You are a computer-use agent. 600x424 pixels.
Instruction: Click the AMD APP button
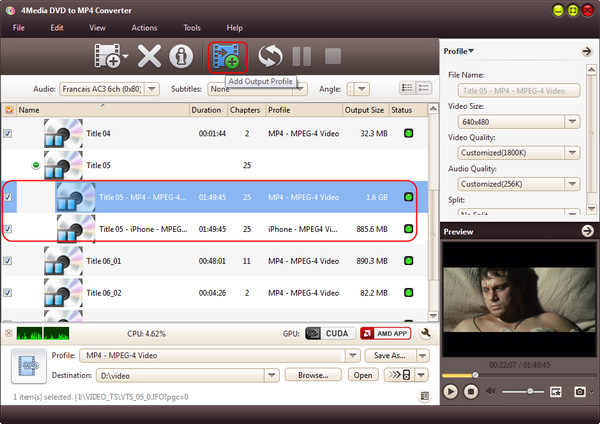[x=385, y=333]
